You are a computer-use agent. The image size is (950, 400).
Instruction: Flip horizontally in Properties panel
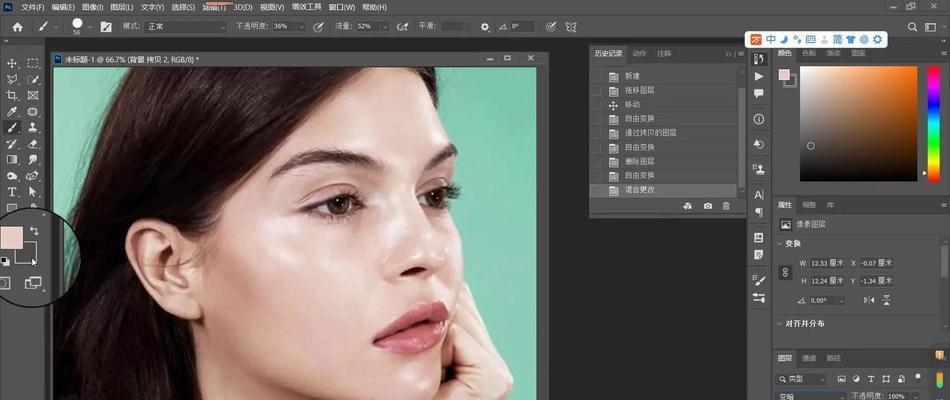tap(869, 301)
